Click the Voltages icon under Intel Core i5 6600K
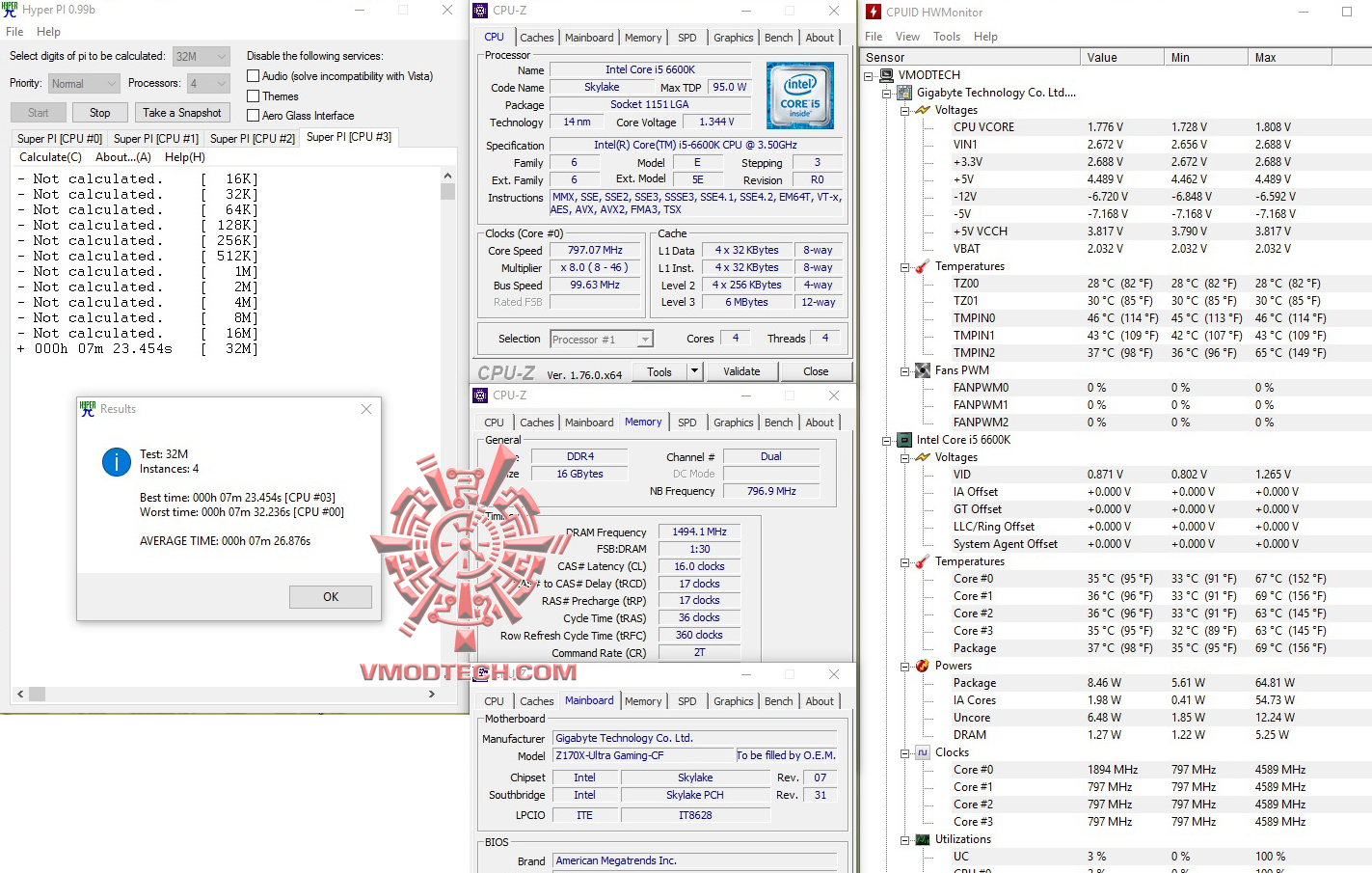This screenshot has height=873, width=1372. pos(923,457)
